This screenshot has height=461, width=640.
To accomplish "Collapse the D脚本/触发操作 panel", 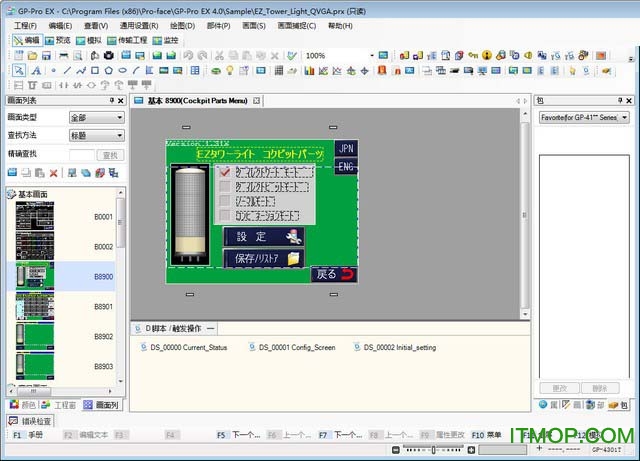I will coord(211,328).
